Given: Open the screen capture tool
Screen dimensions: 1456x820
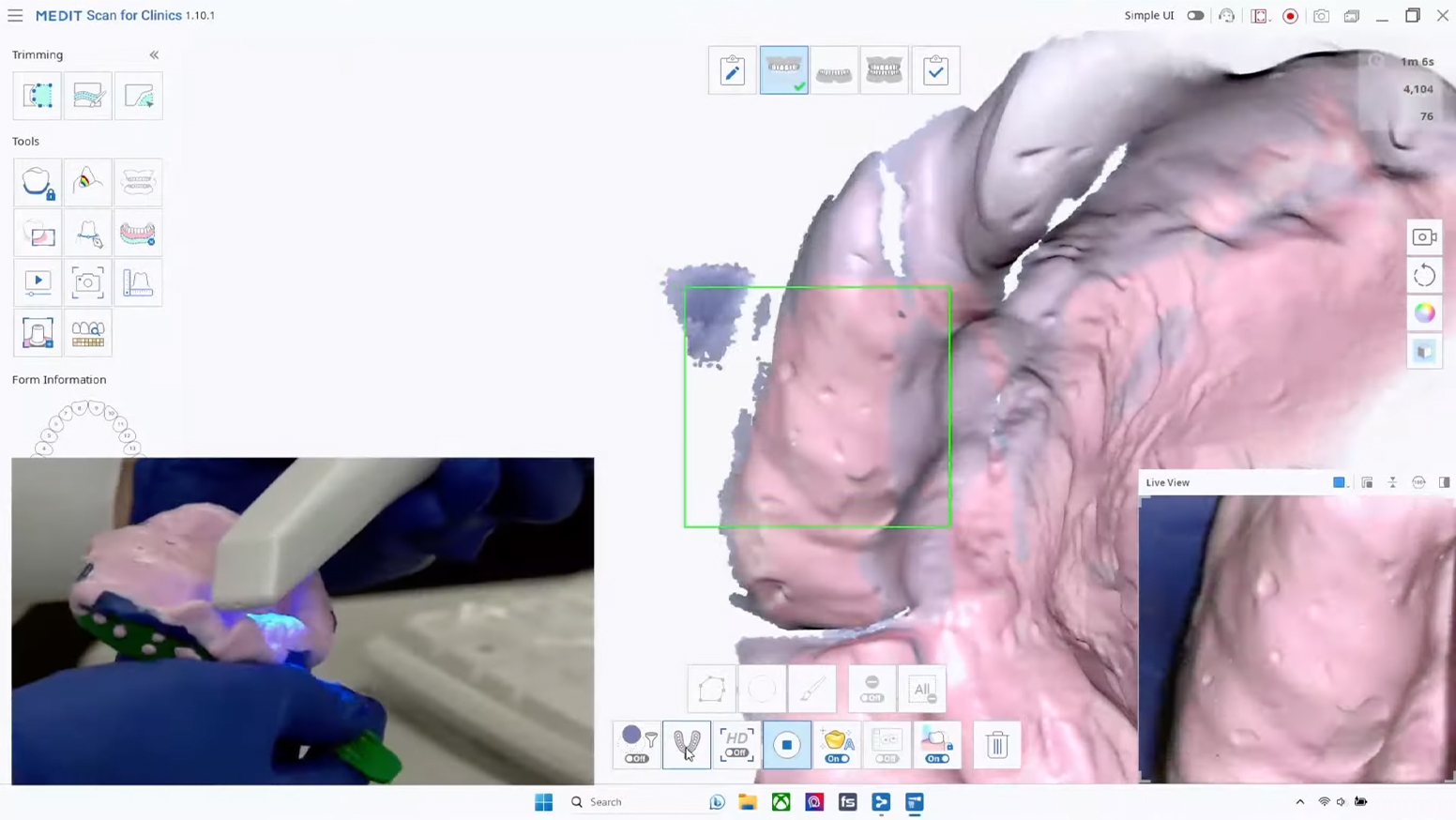Looking at the screenshot, I should click(87, 281).
